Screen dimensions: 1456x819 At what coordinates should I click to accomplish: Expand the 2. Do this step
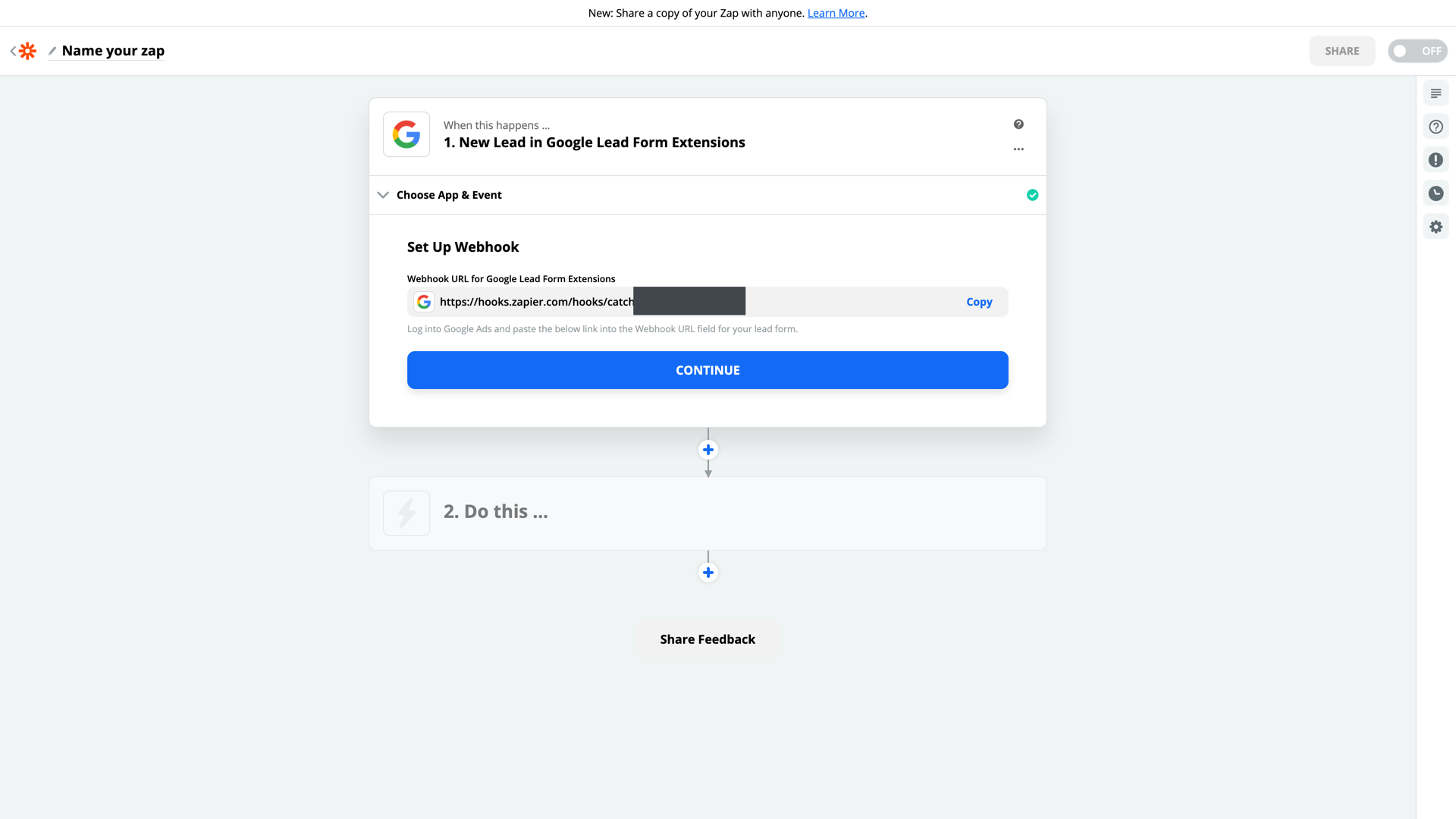708,513
